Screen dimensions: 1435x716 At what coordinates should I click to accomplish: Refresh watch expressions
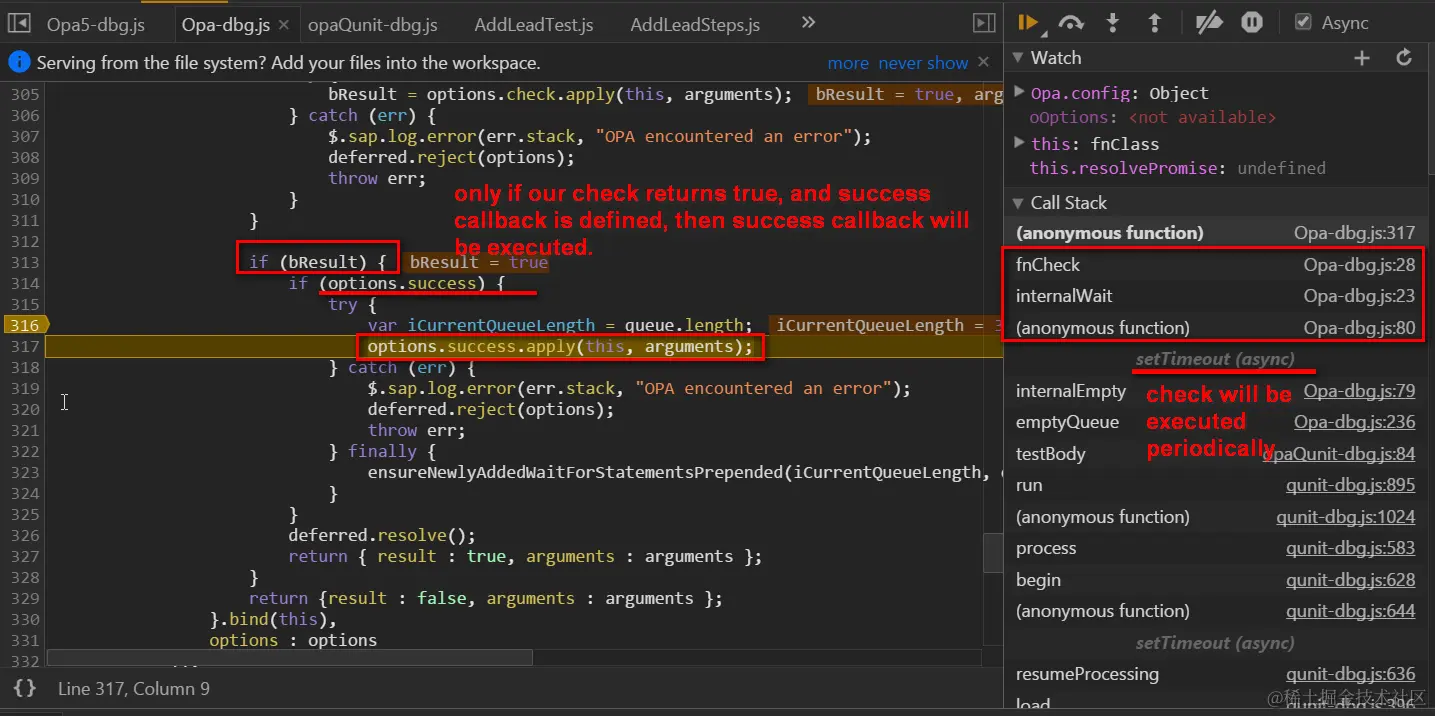pos(1404,58)
